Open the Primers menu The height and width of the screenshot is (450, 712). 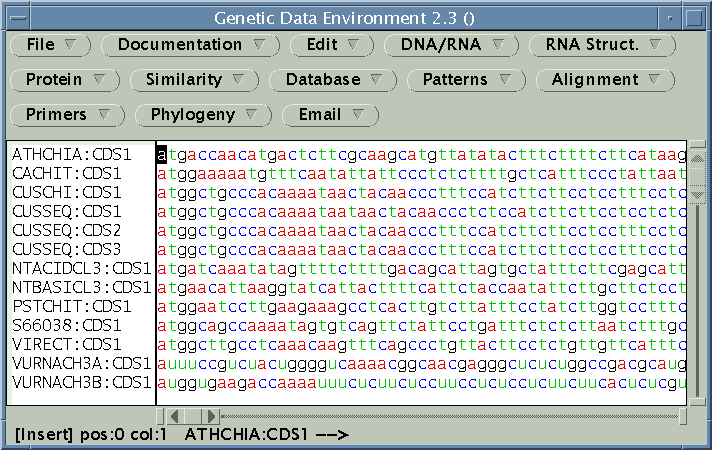67,115
